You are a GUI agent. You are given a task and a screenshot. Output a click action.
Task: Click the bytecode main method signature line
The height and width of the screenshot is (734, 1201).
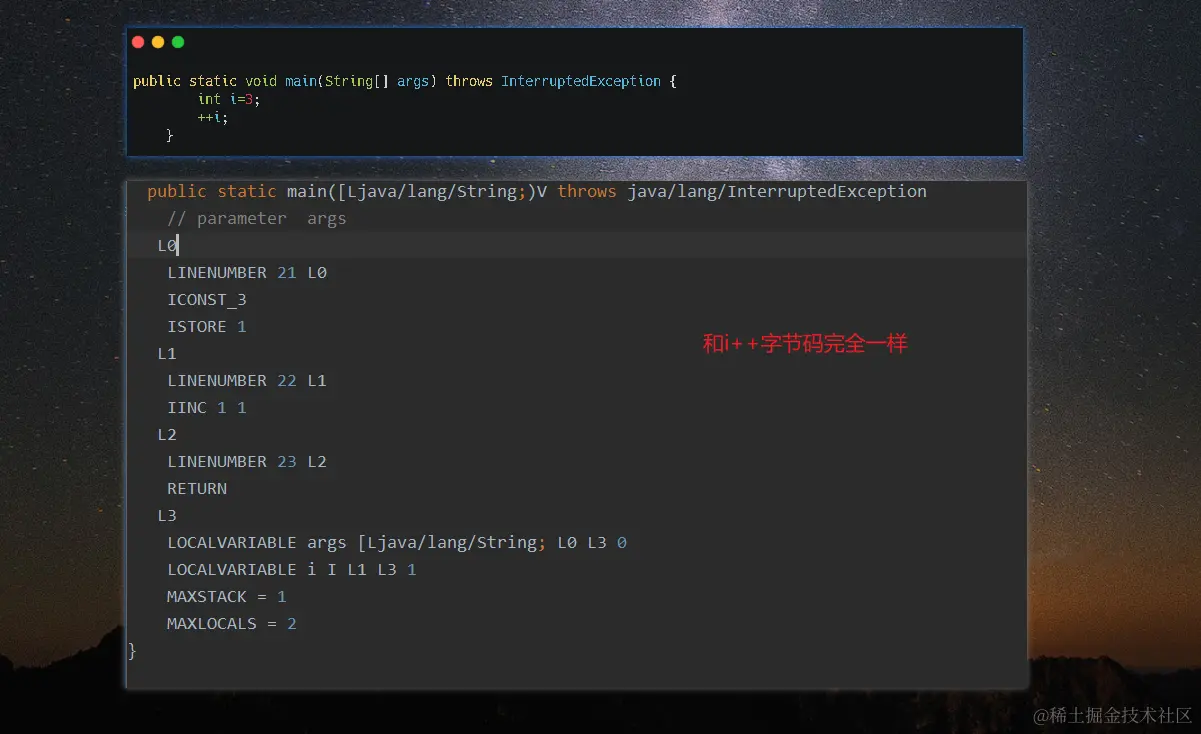[537, 191]
